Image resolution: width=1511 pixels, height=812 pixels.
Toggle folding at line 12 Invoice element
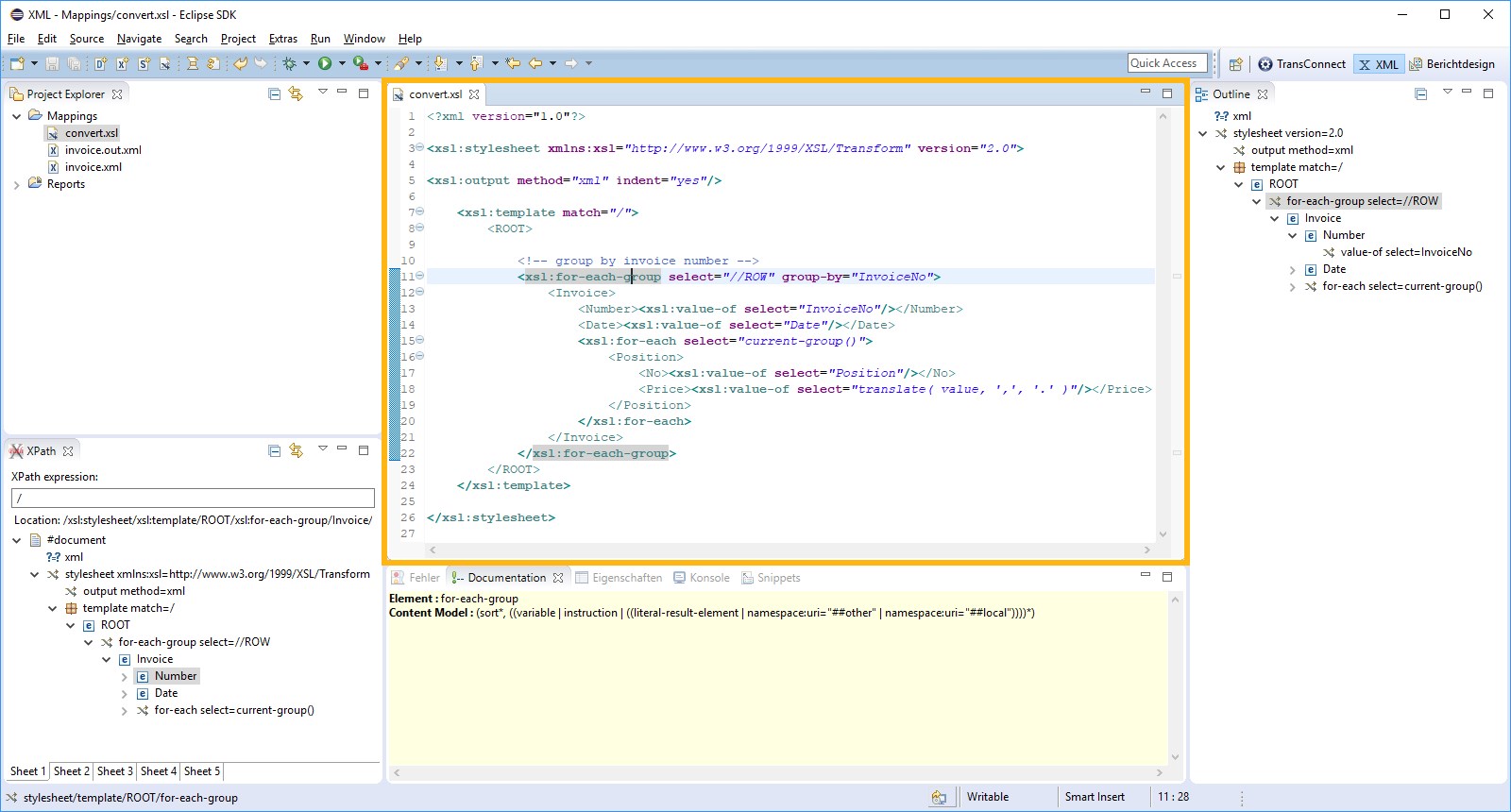click(x=420, y=292)
